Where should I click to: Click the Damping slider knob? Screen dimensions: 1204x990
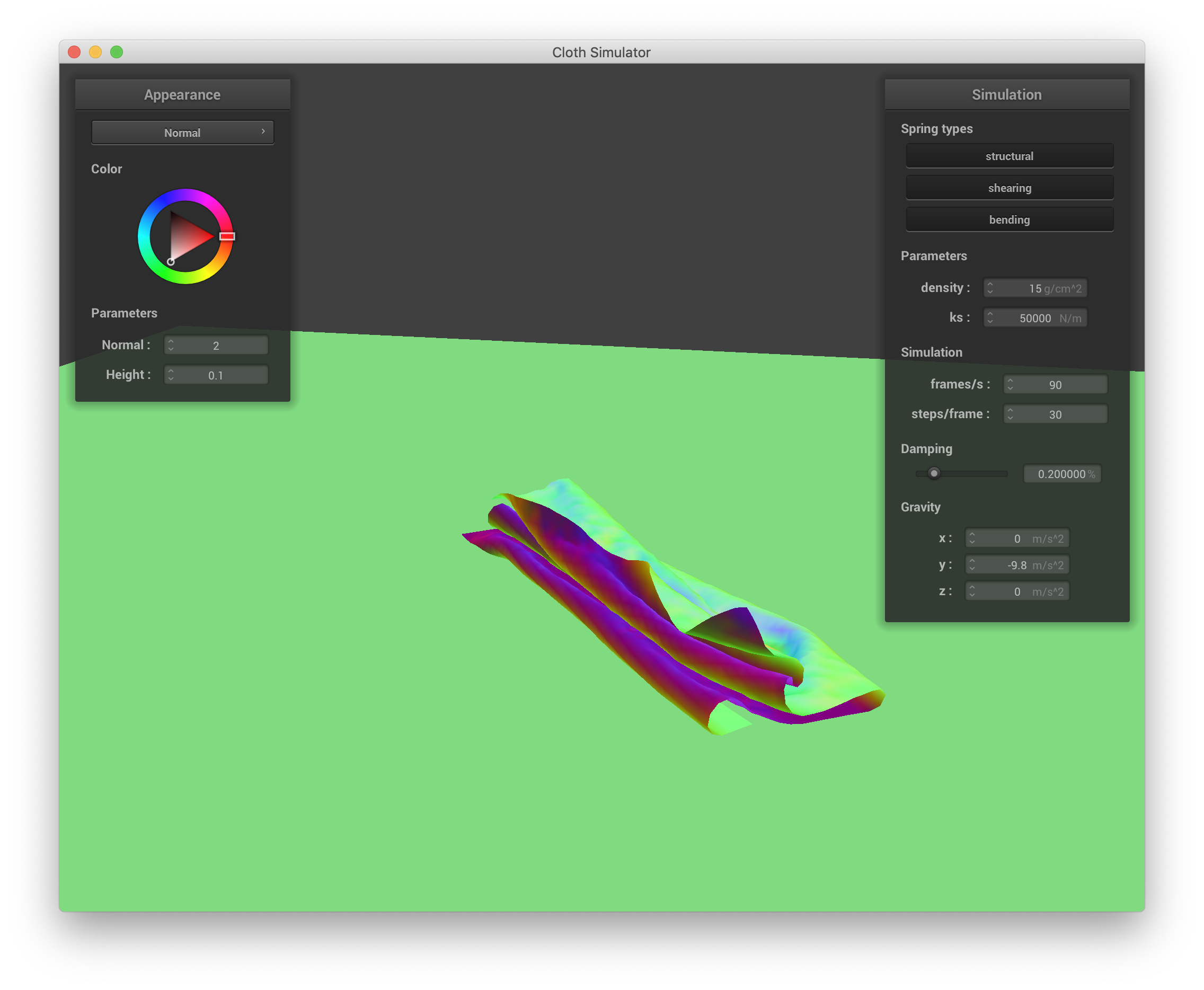[934, 473]
